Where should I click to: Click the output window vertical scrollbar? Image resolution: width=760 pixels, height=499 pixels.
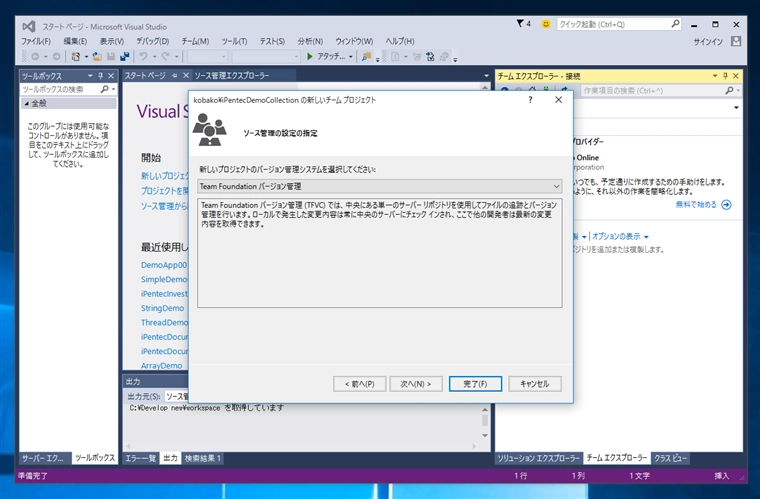485,422
